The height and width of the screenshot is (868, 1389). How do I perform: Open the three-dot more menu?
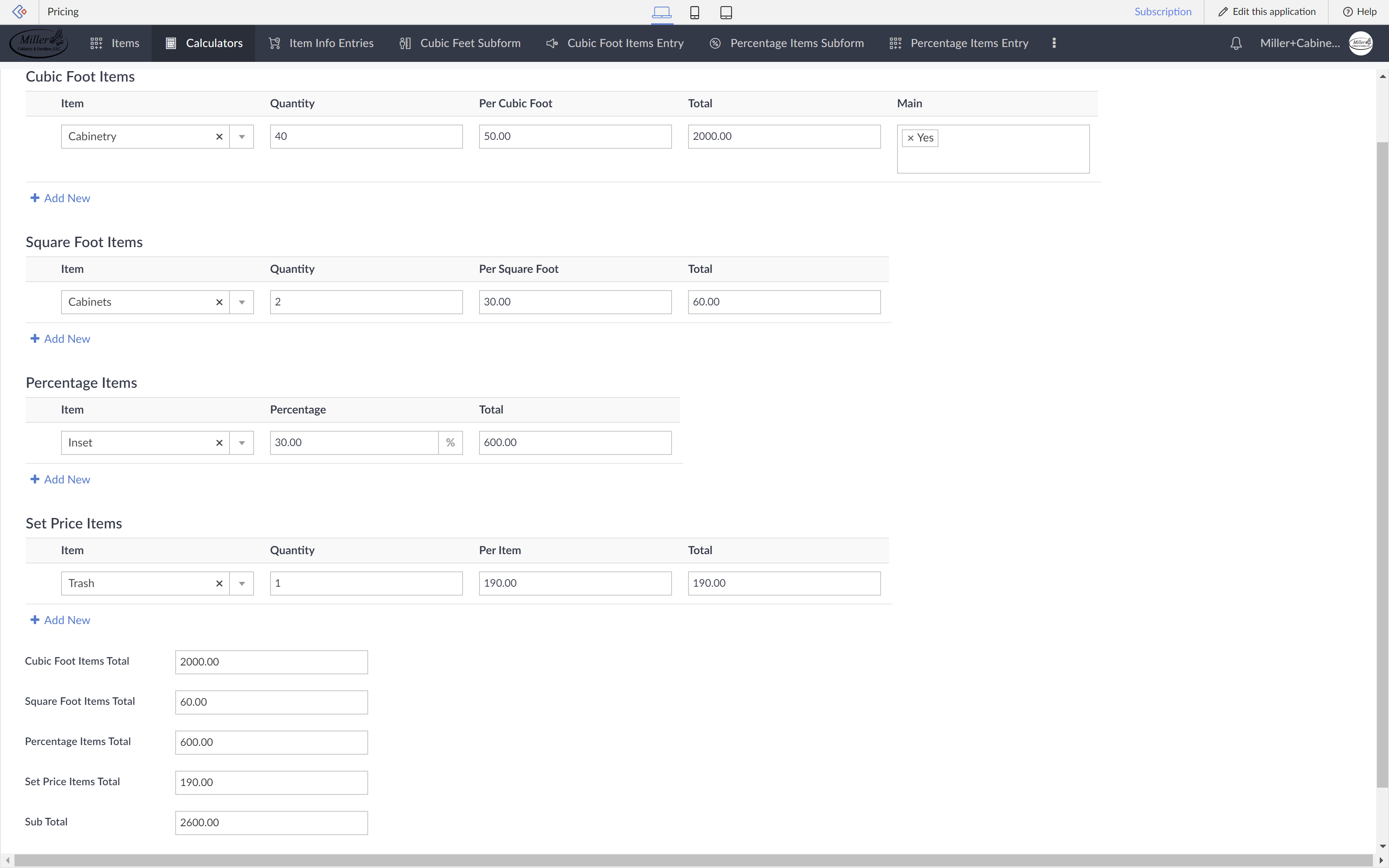[x=1054, y=43]
